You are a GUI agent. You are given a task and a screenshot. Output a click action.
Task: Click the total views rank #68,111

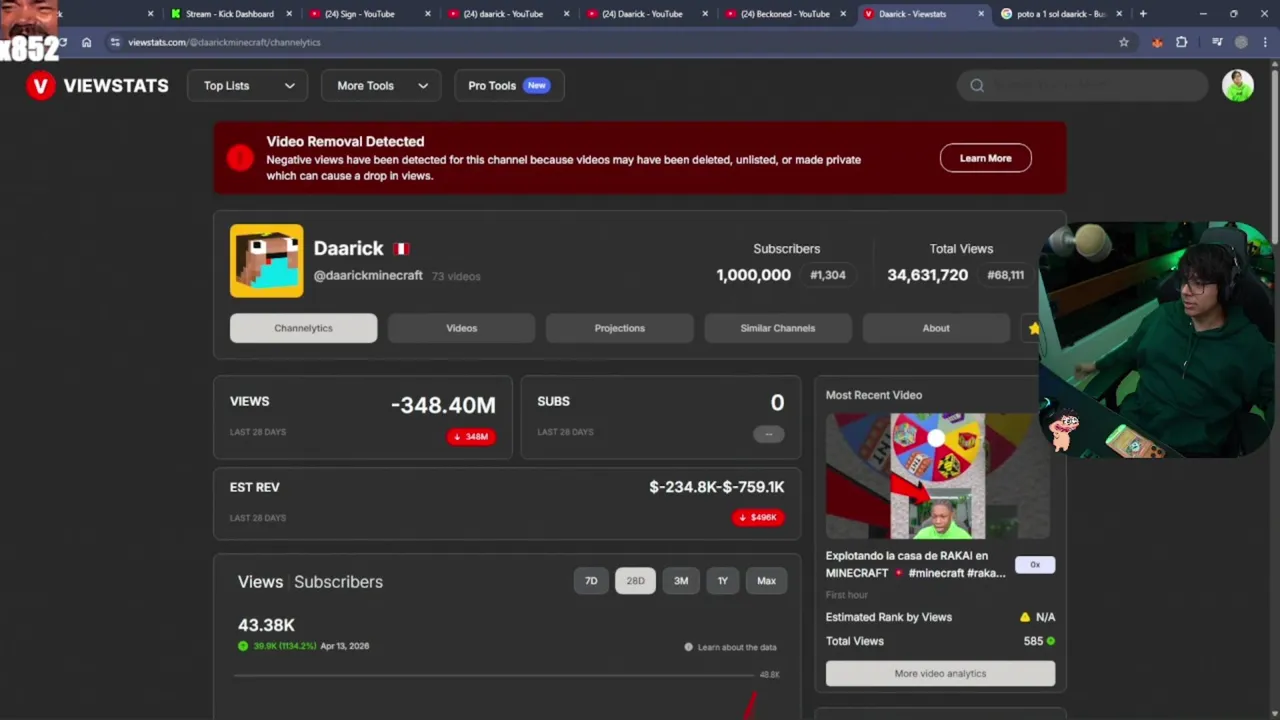click(1005, 275)
